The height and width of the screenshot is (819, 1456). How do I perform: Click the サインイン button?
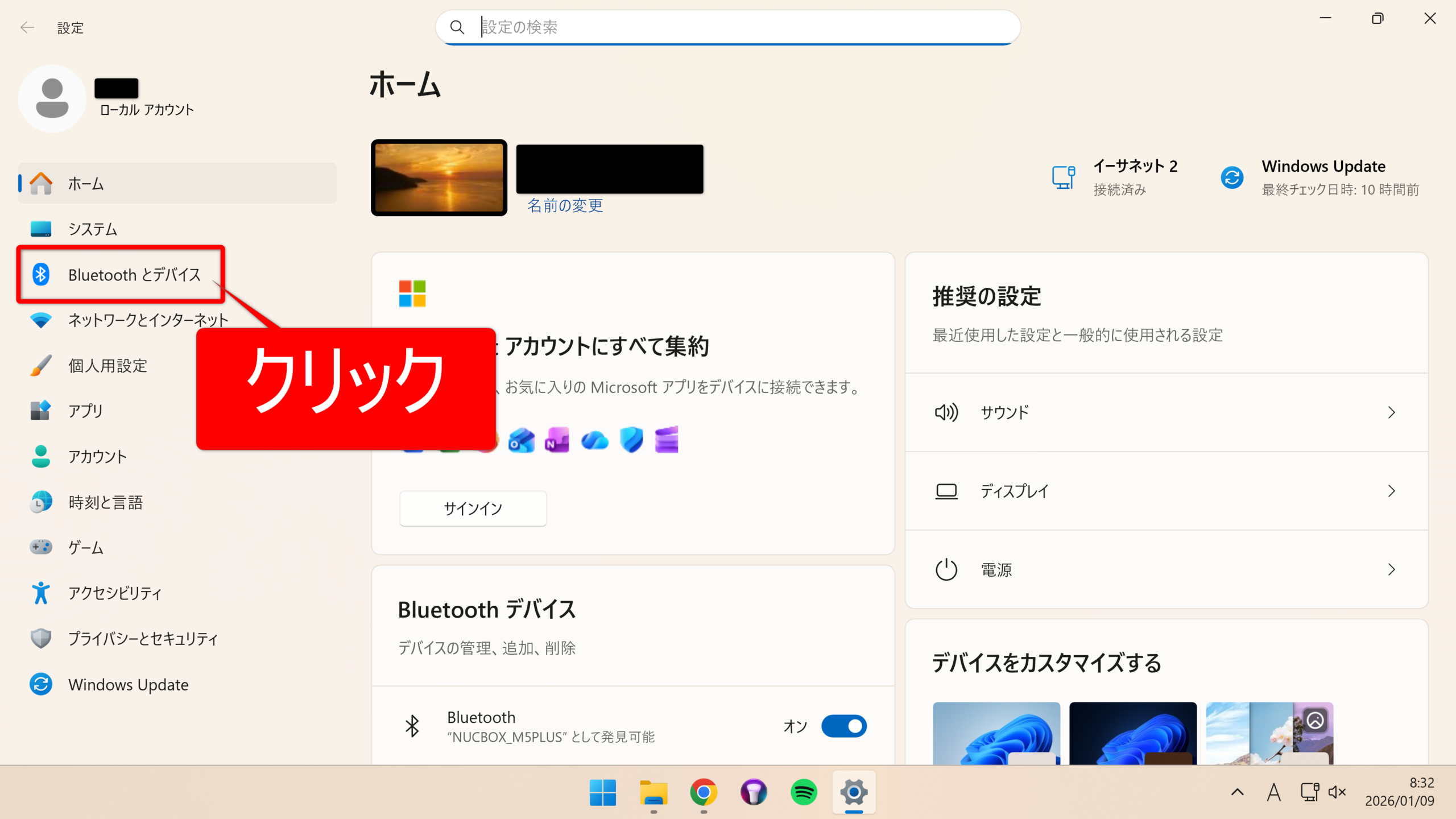click(473, 508)
